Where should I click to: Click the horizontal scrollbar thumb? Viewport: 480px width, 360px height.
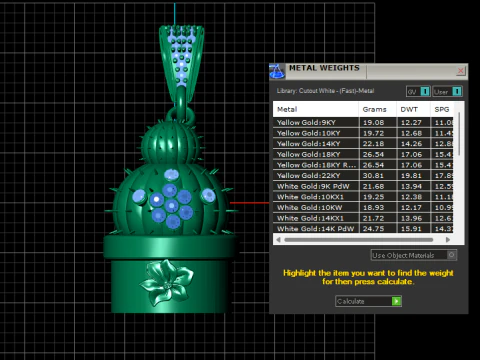tap(359, 240)
